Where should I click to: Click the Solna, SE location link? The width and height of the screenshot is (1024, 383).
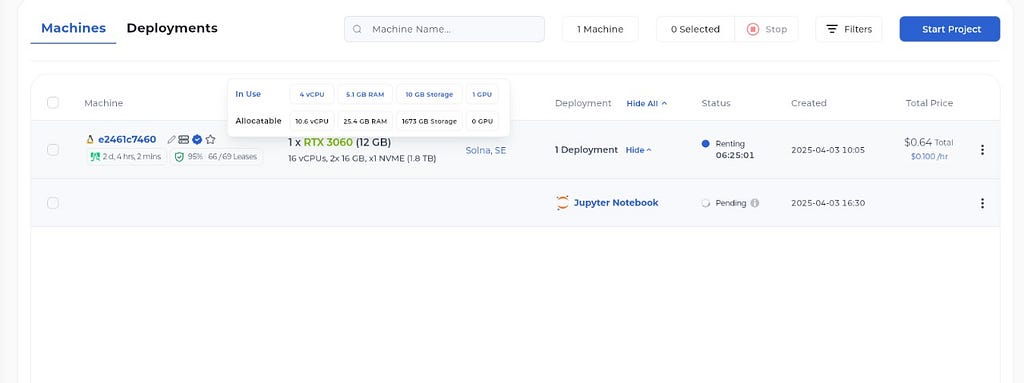coord(486,150)
